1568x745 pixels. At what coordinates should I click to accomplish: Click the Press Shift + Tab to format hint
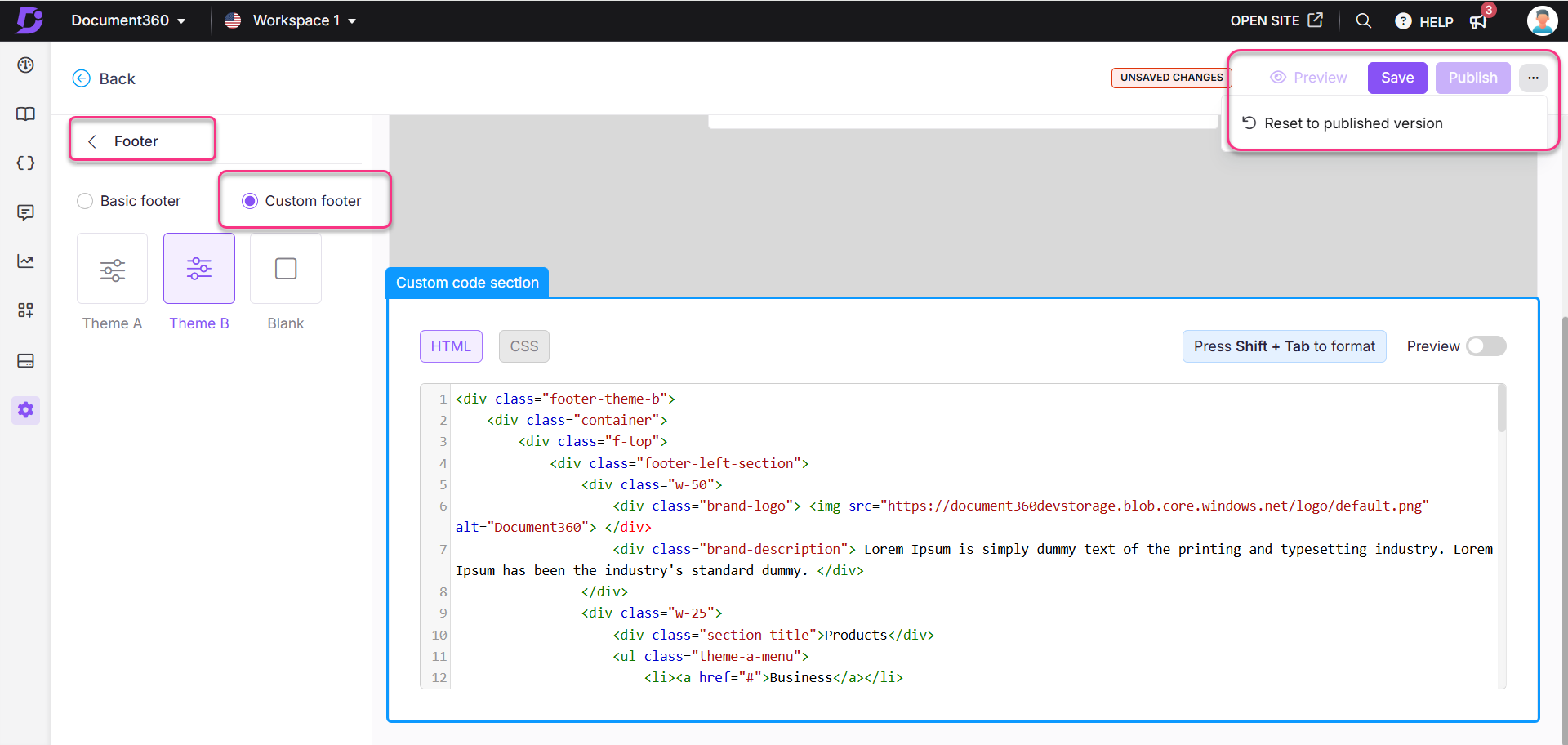pos(1284,346)
